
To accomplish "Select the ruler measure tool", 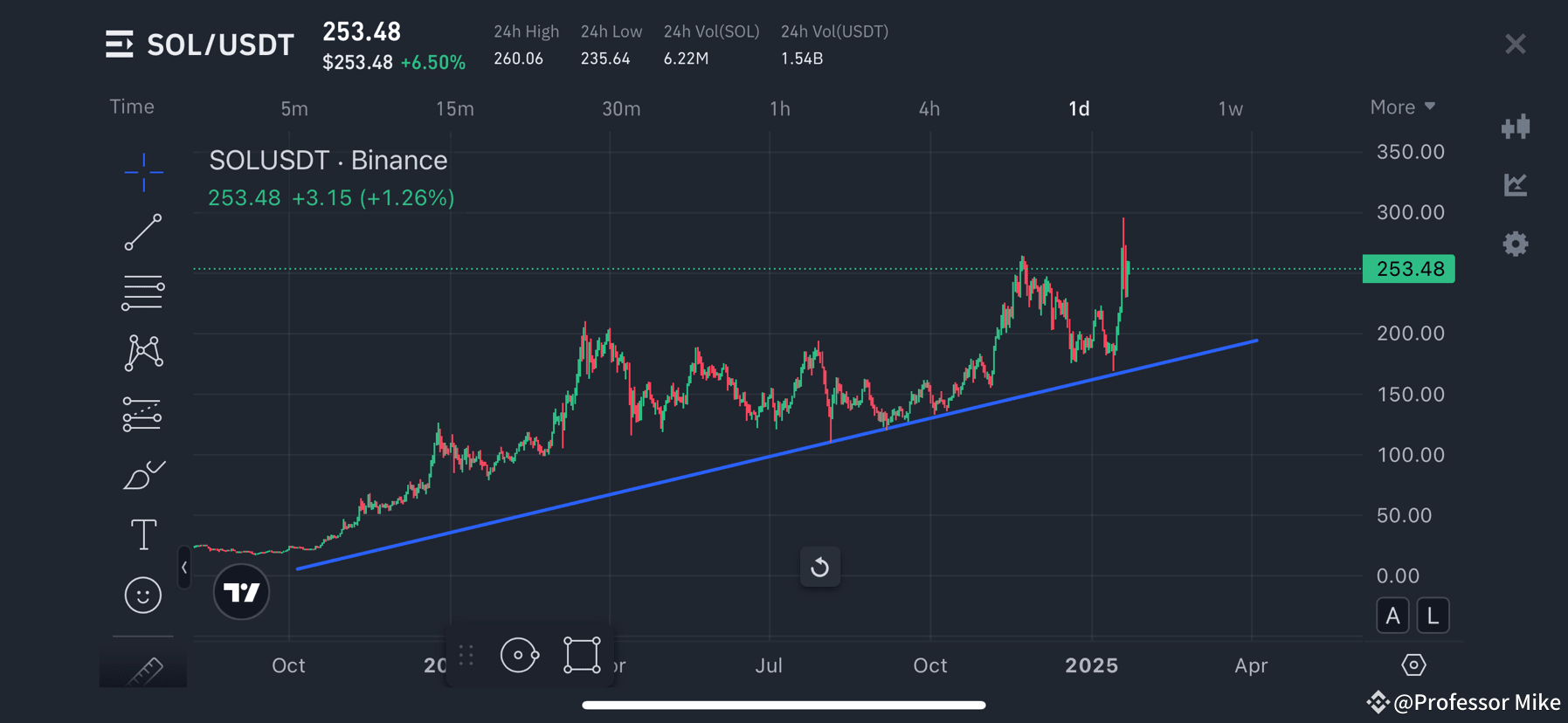I will 143,671.
